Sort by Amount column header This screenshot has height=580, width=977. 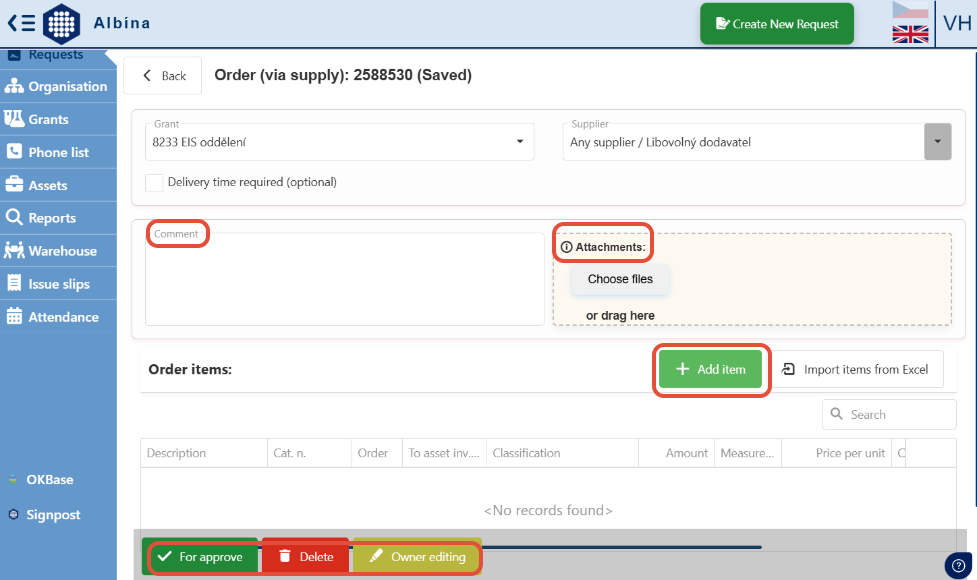(x=676, y=453)
